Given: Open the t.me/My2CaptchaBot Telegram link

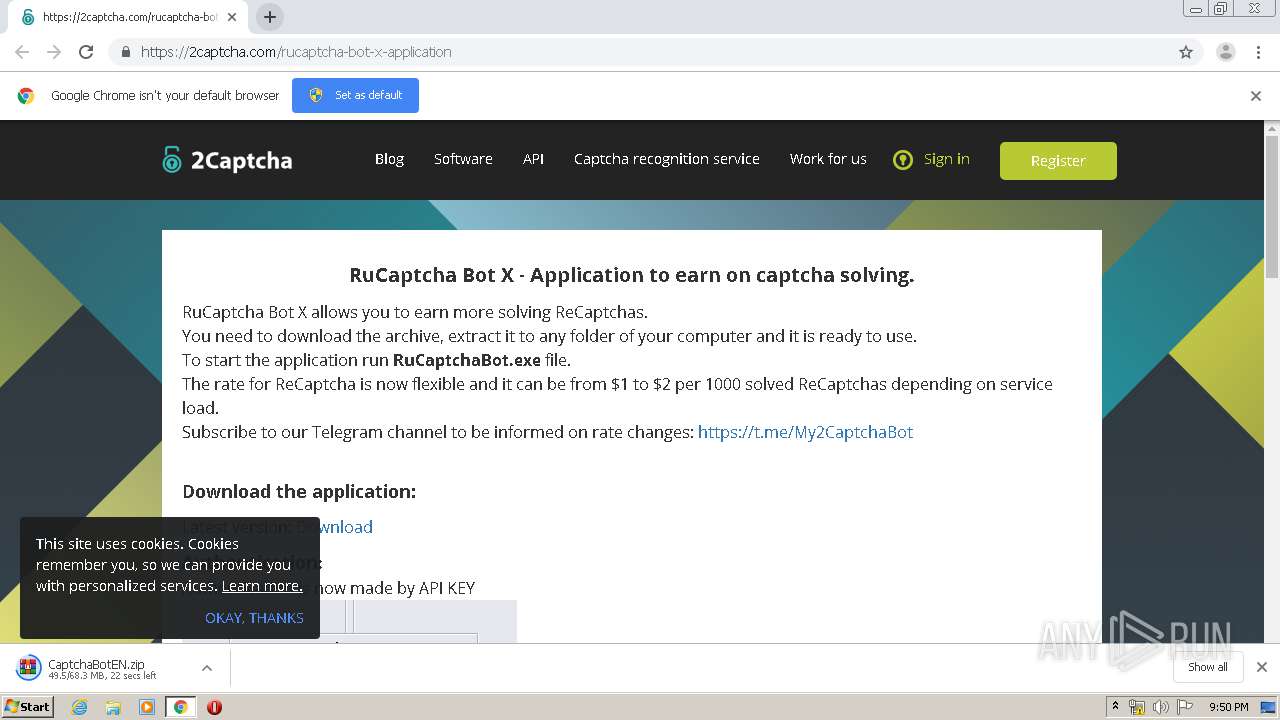Looking at the screenshot, I should coord(805,432).
